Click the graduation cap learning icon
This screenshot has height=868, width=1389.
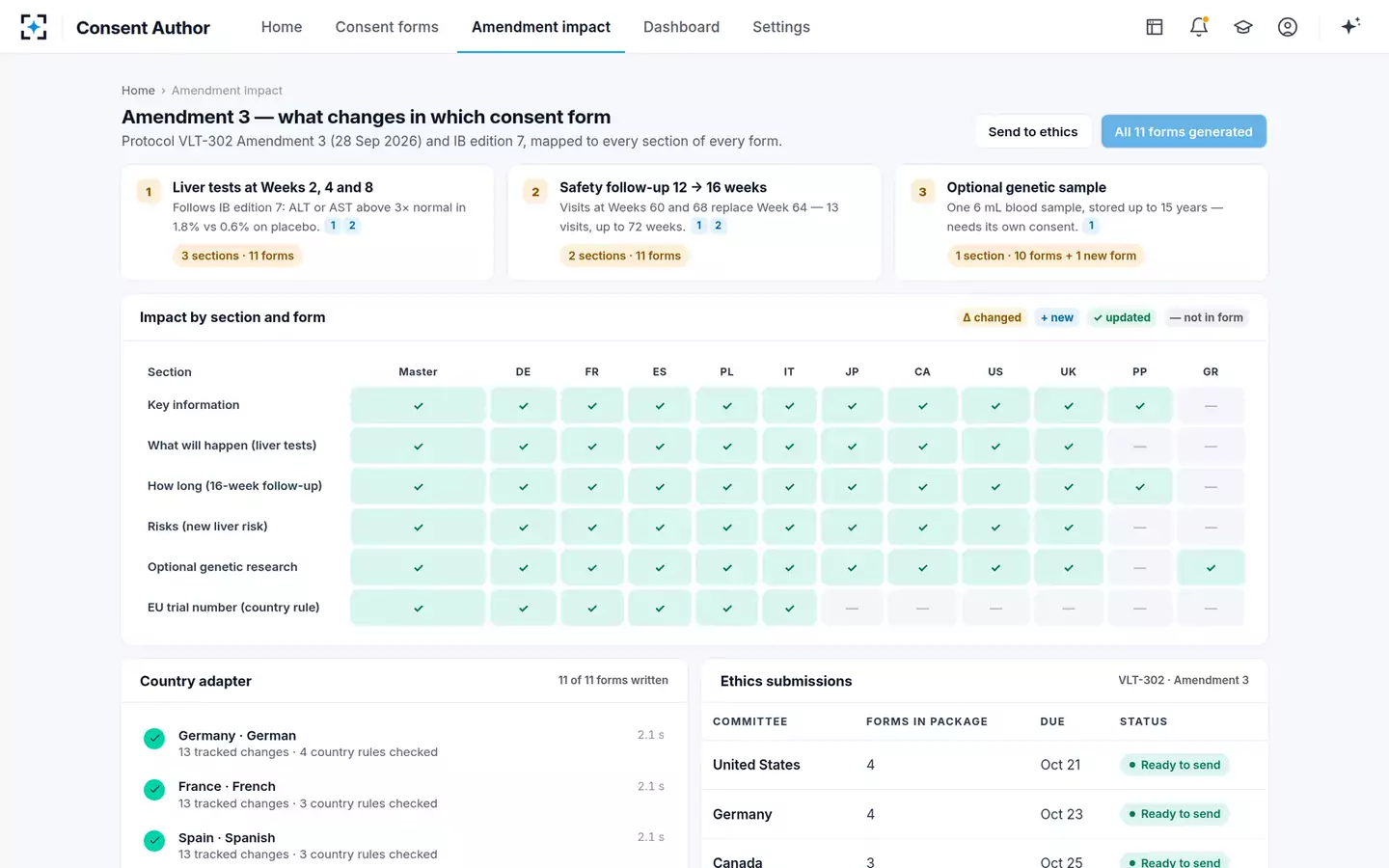(x=1243, y=27)
